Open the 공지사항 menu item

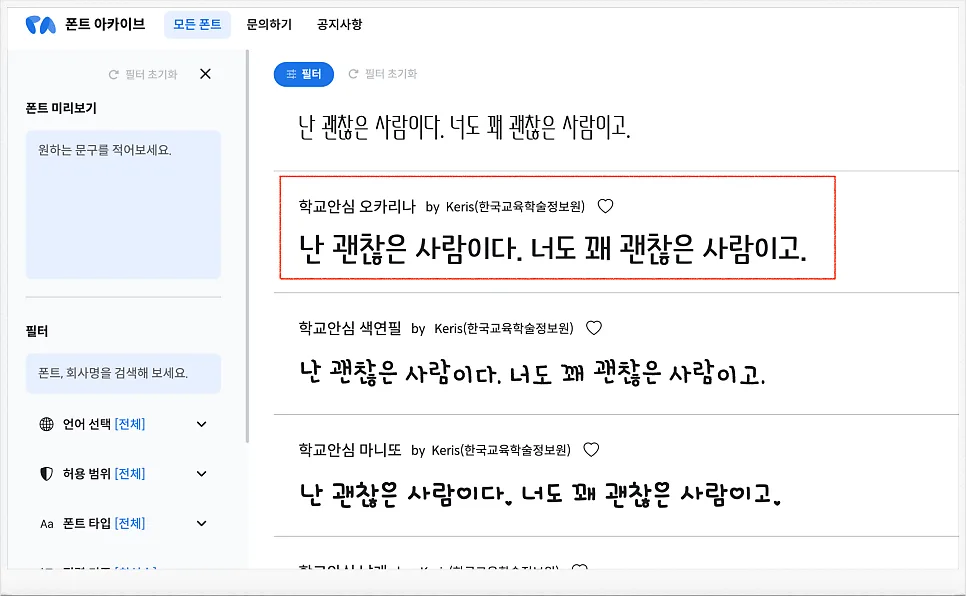(339, 25)
